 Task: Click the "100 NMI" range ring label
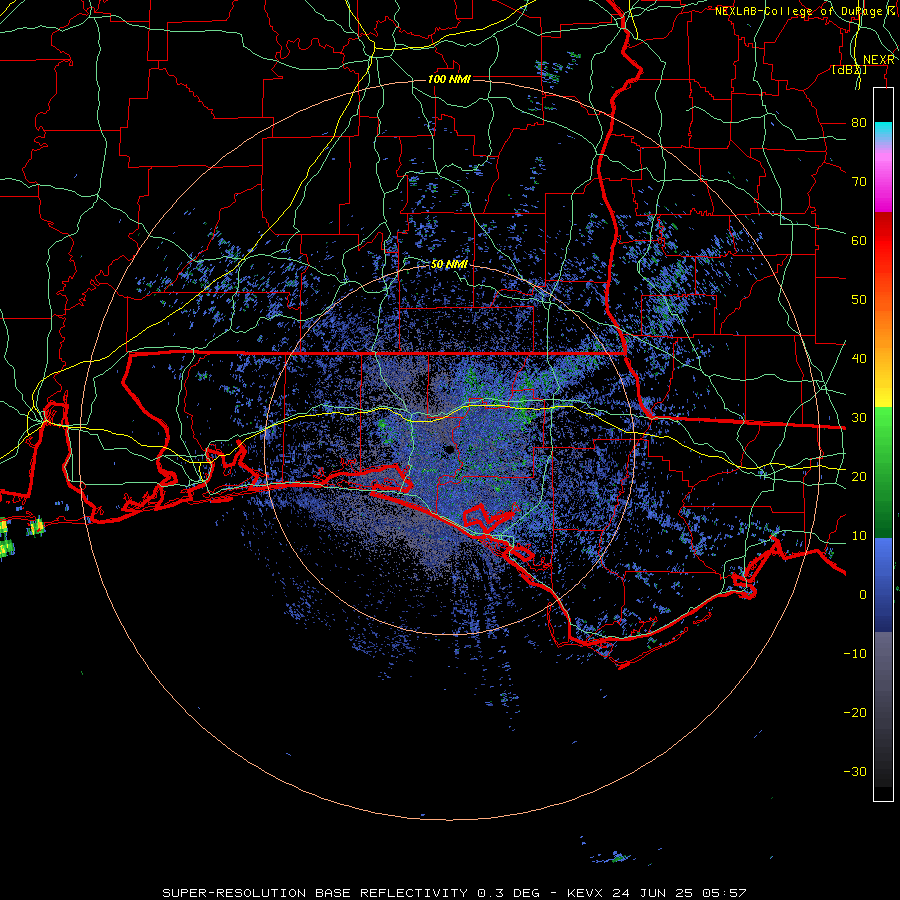(x=449, y=79)
